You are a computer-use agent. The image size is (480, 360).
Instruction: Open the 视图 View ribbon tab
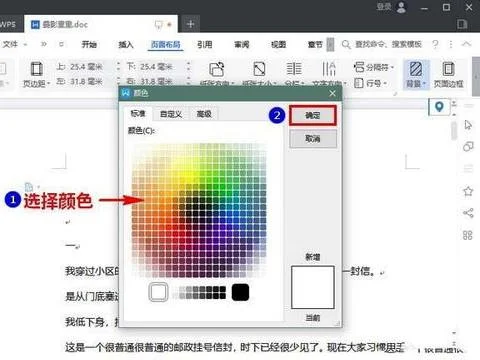click(278, 44)
